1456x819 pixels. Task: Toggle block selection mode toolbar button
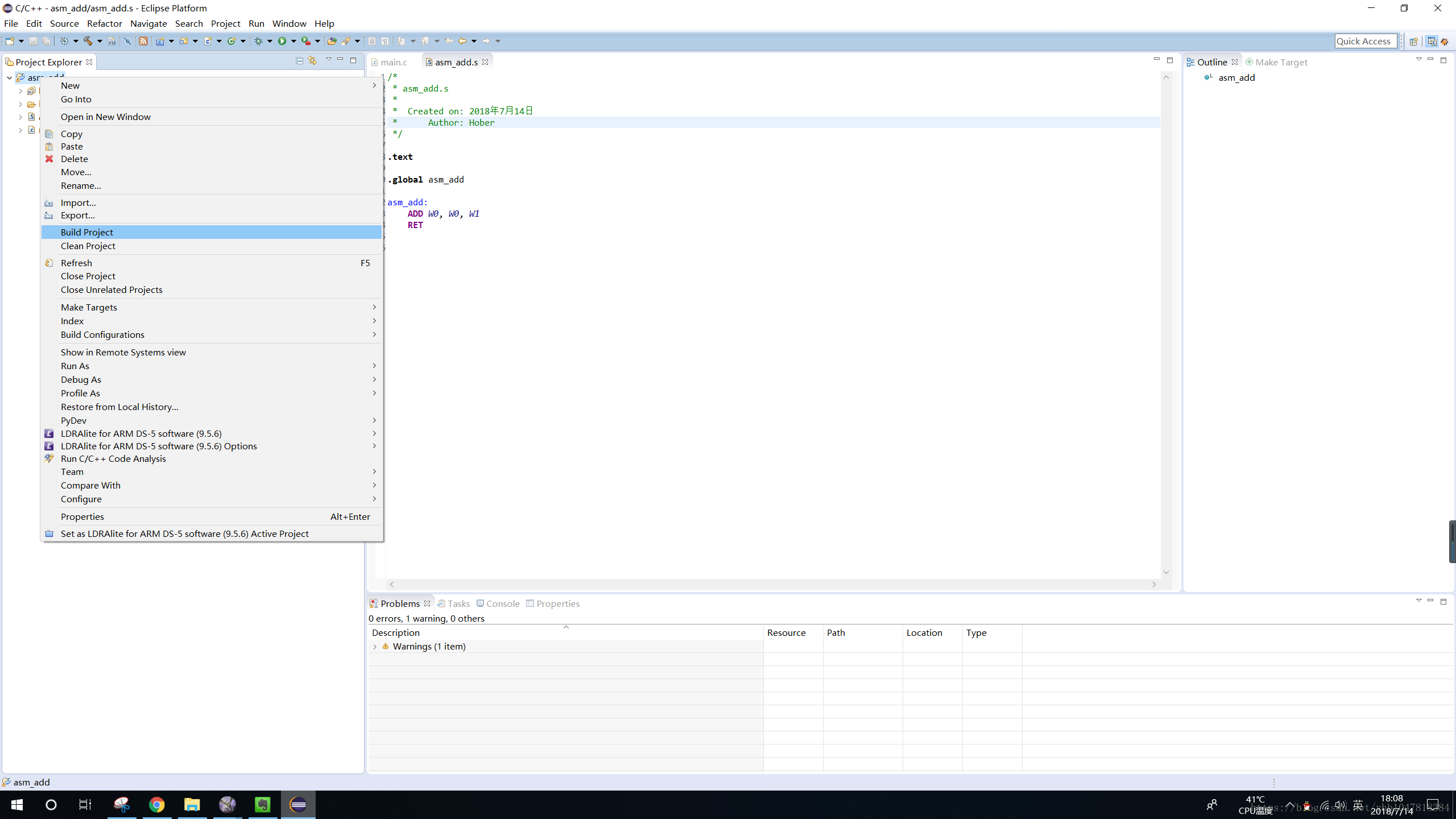coord(372,41)
